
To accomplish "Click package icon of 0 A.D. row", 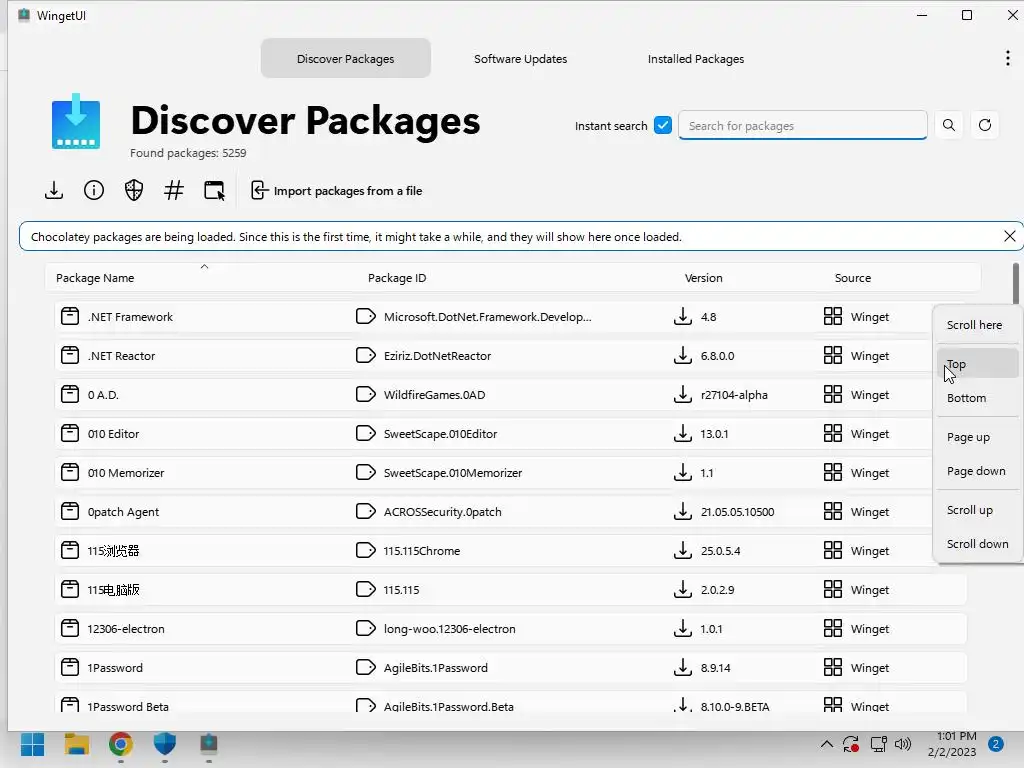I will [70, 394].
